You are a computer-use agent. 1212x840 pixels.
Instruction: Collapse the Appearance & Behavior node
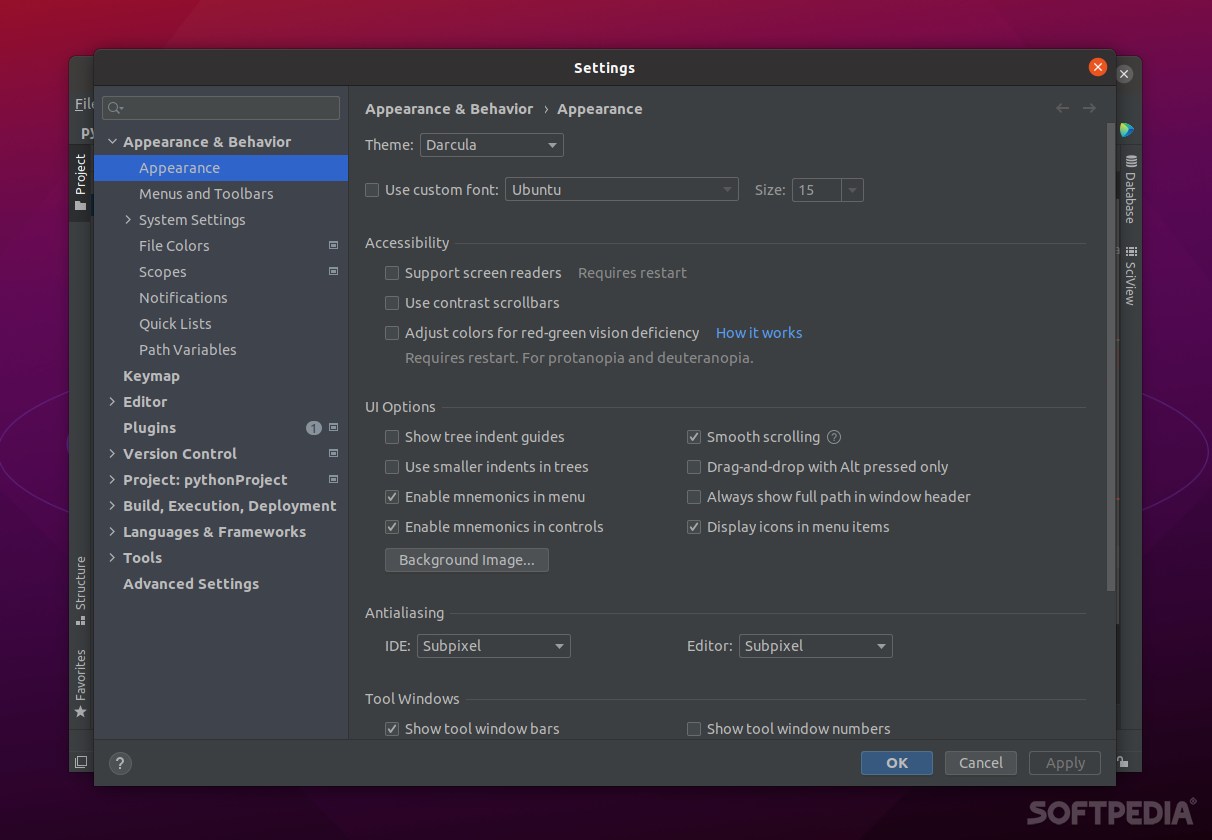[x=112, y=142]
